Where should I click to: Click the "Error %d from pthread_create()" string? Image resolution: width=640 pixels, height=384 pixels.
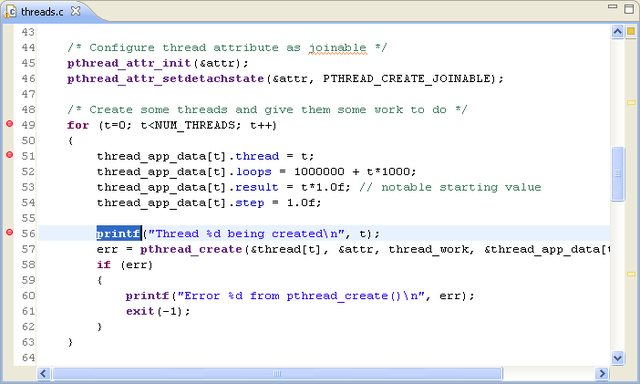click(301, 296)
